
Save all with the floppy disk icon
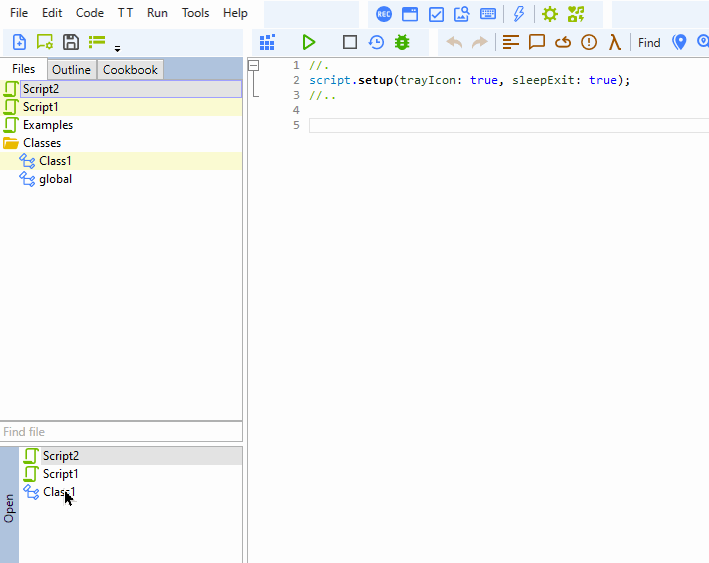point(71,42)
